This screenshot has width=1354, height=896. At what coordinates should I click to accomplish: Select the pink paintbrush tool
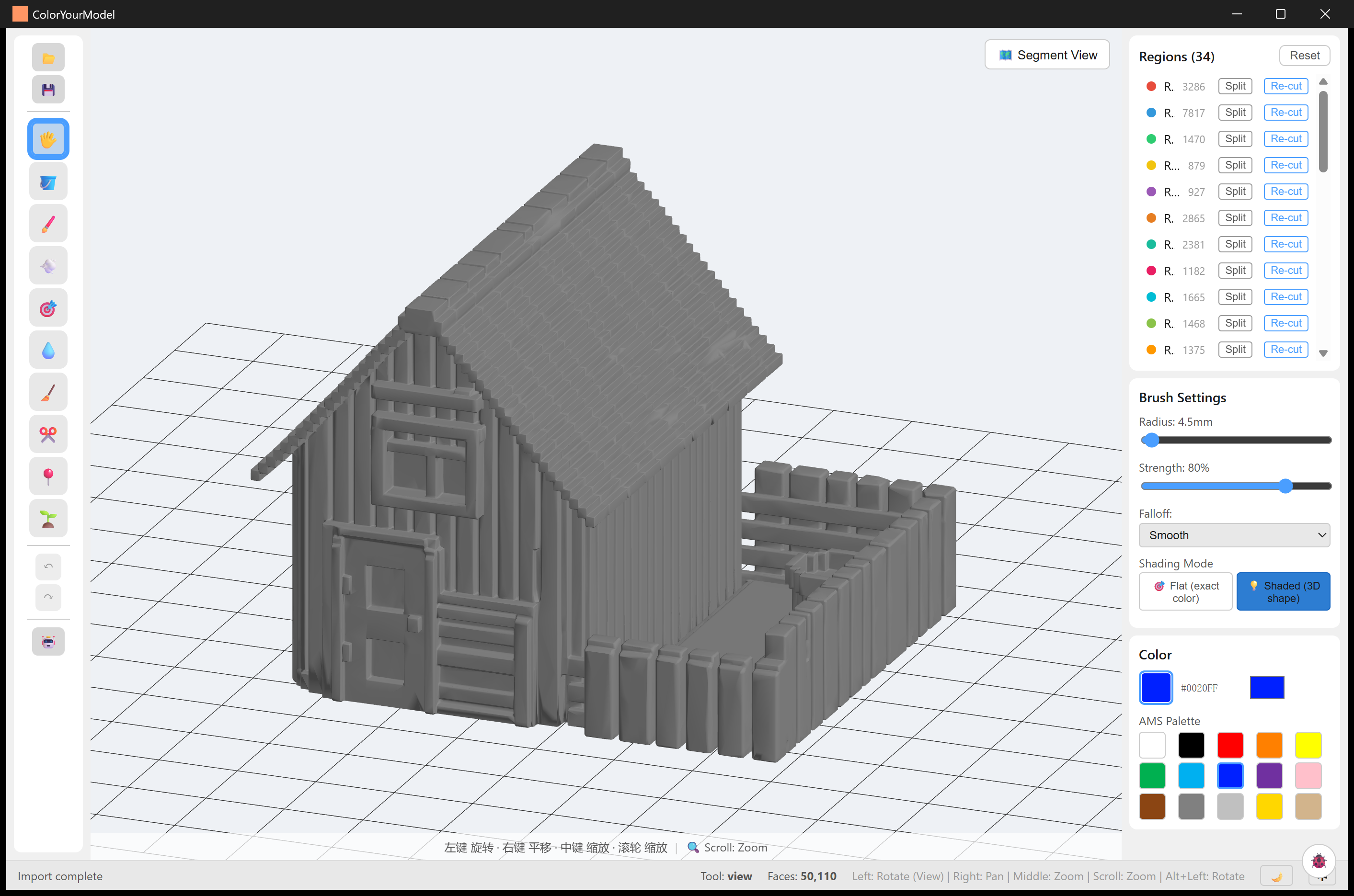click(48, 224)
